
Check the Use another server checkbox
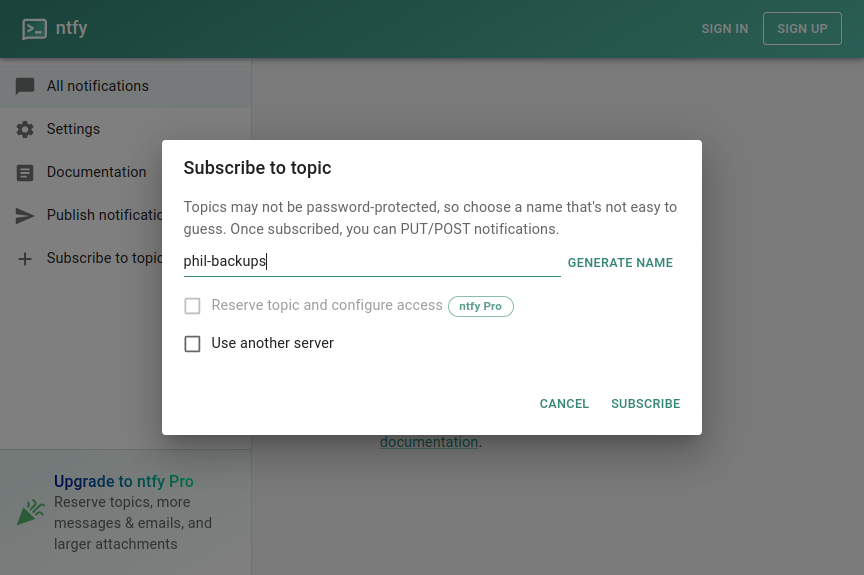(192, 344)
